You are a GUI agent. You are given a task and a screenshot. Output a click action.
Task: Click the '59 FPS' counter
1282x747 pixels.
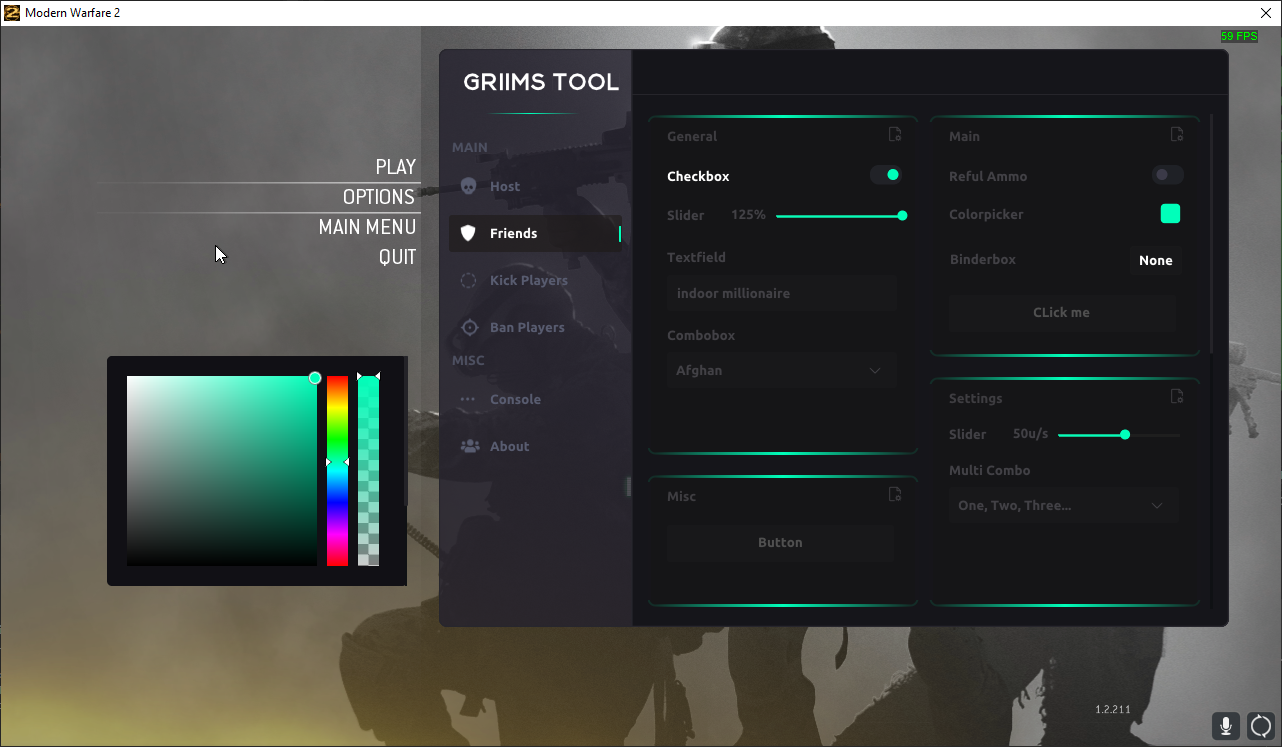point(1239,36)
